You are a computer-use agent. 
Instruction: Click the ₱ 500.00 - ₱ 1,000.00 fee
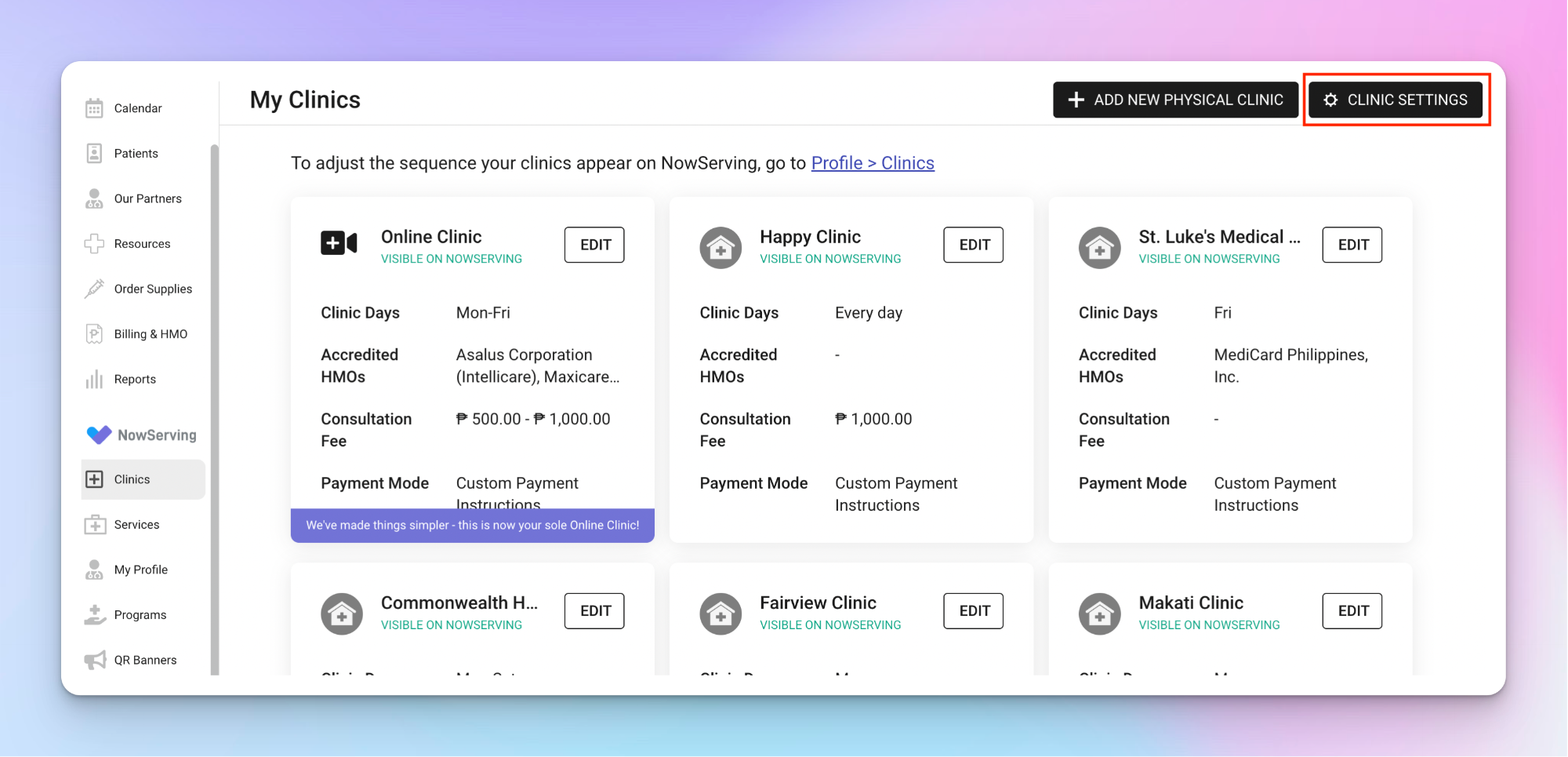click(533, 419)
